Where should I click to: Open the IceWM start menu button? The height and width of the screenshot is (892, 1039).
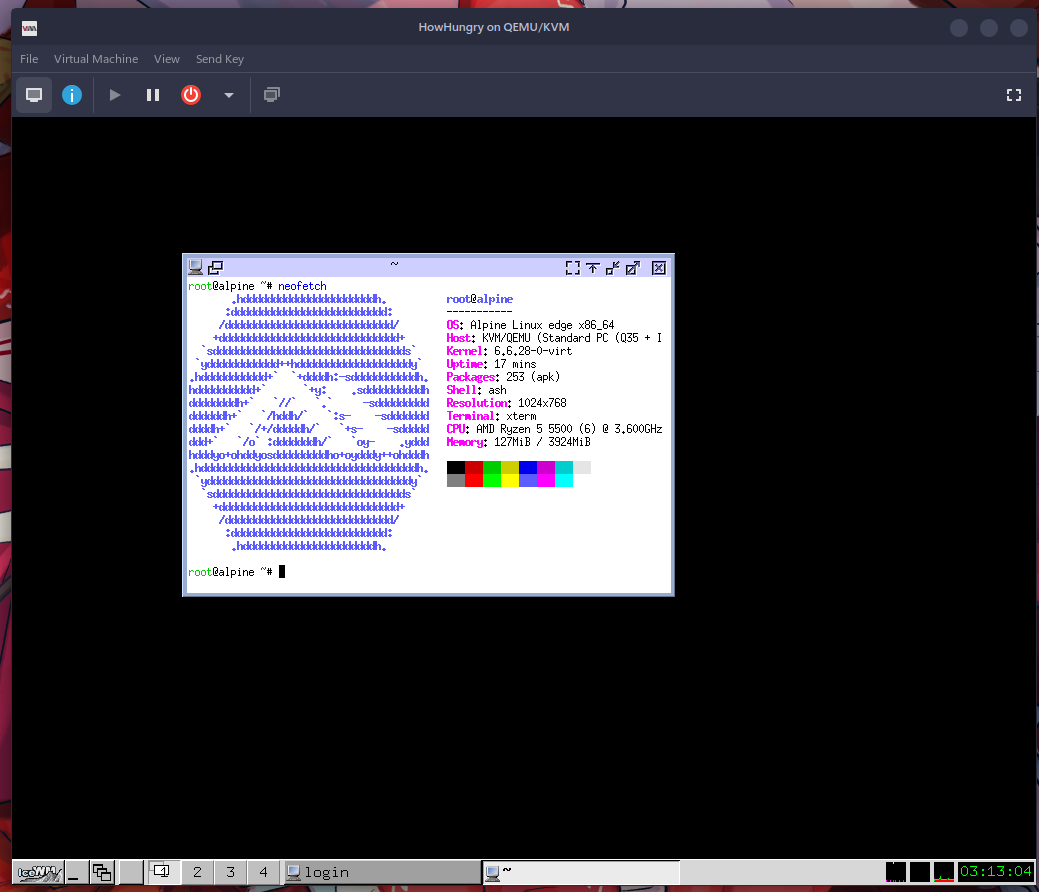[x=39, y=872]
